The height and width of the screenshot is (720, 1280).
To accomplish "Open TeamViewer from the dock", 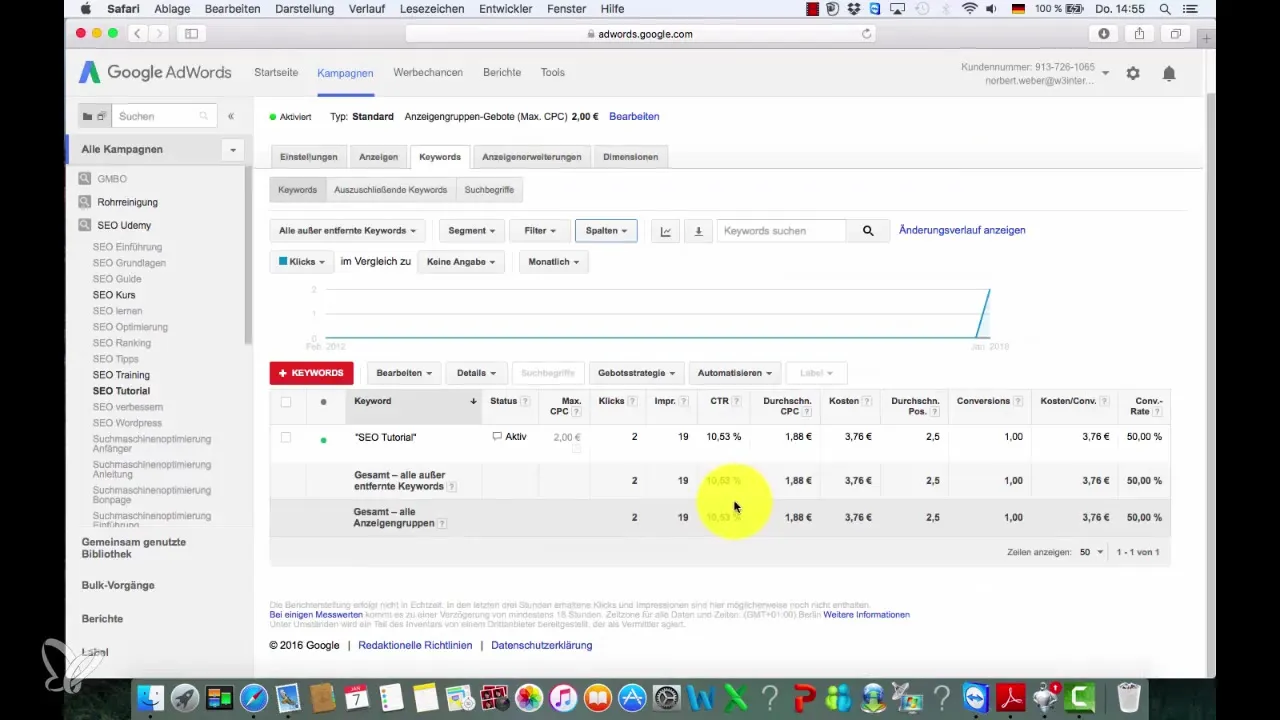I will [x=976, y=697].
